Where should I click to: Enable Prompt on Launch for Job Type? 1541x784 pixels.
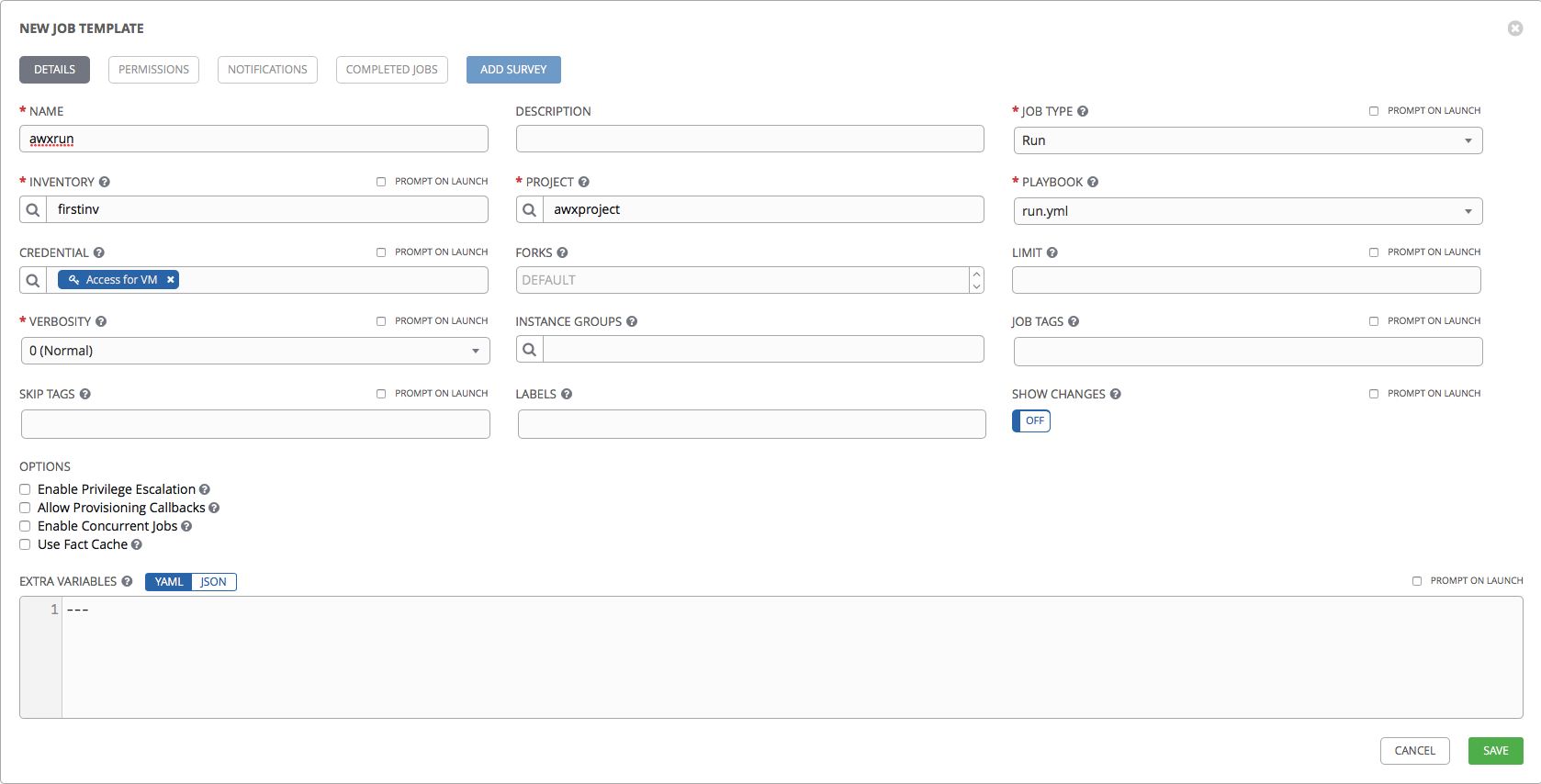[1374, 111]
